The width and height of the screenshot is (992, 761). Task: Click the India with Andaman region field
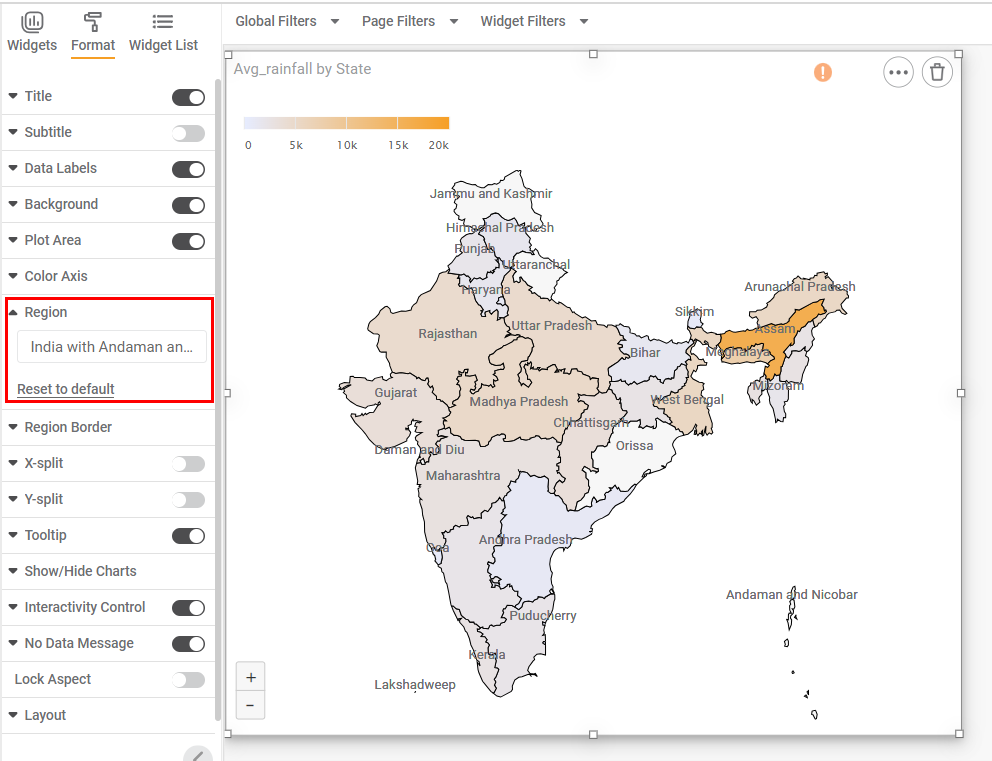click(111, 347)
